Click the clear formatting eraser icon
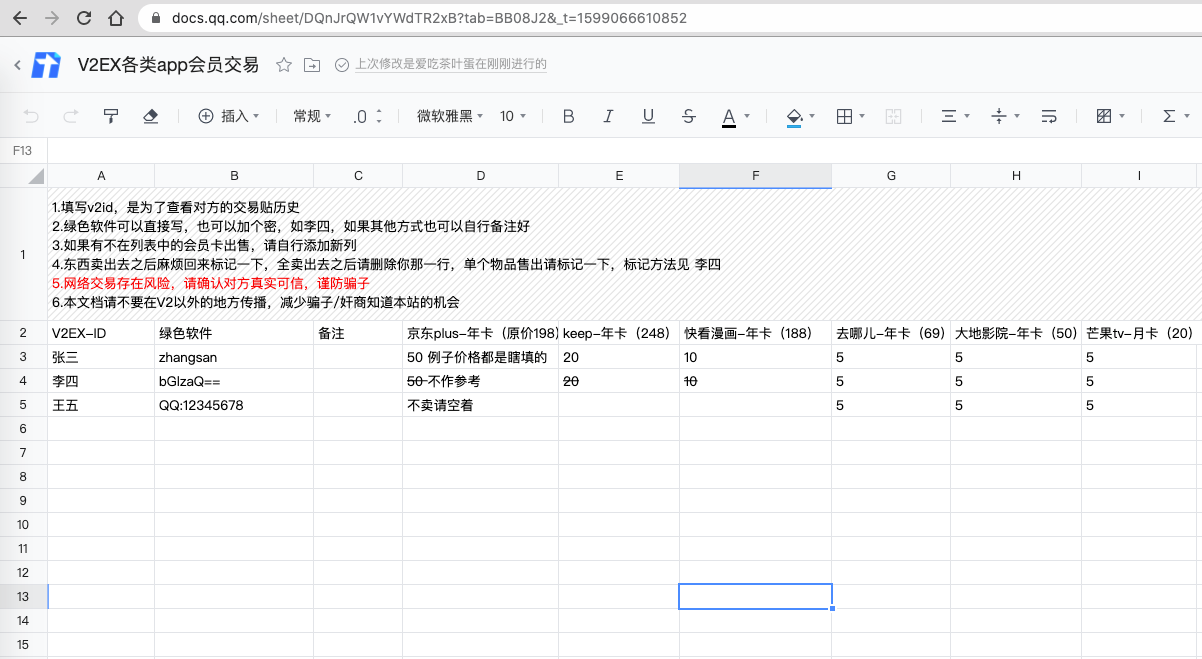This screenshot has width=1202, height=659. coord(151,116)
